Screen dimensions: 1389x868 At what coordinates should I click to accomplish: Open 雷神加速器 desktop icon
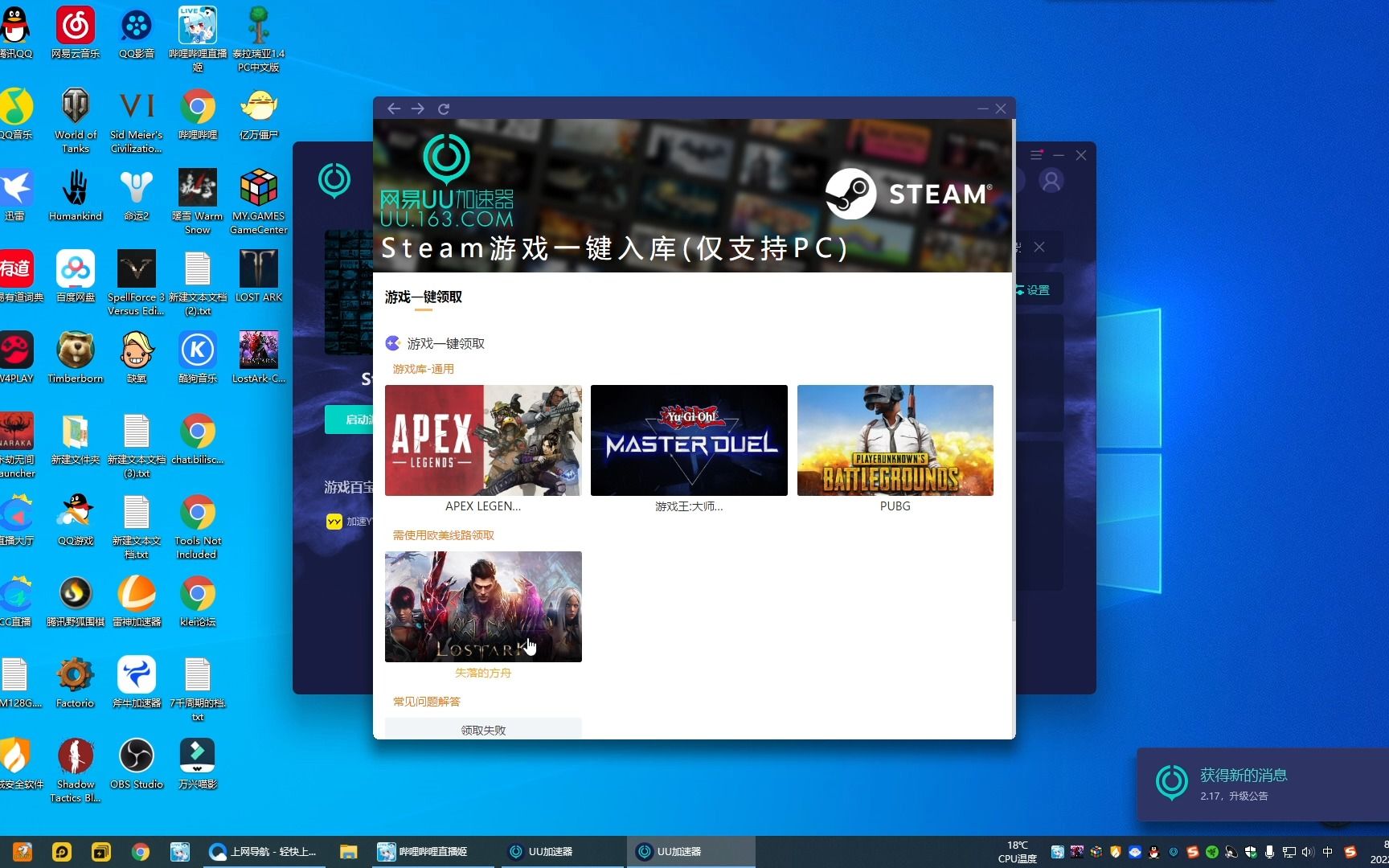(137, 602)
